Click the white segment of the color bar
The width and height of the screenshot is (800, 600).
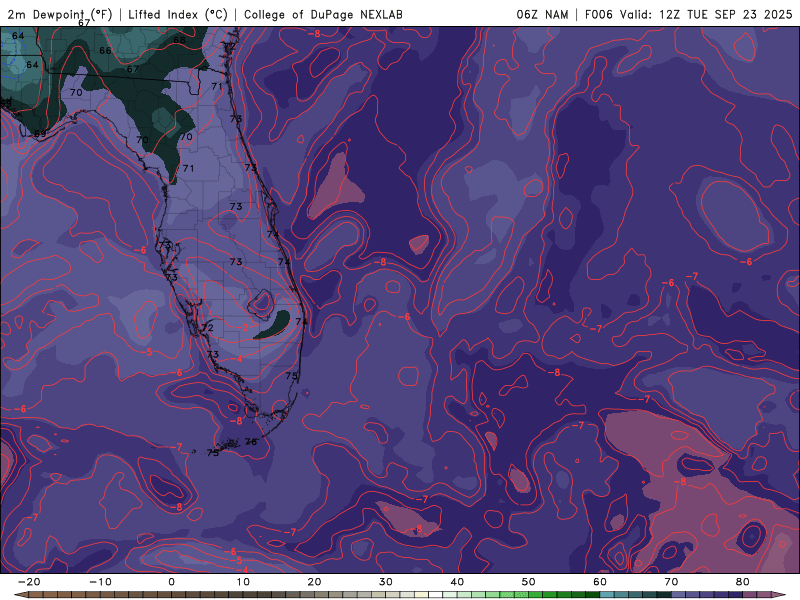click(x=435, y=595)
